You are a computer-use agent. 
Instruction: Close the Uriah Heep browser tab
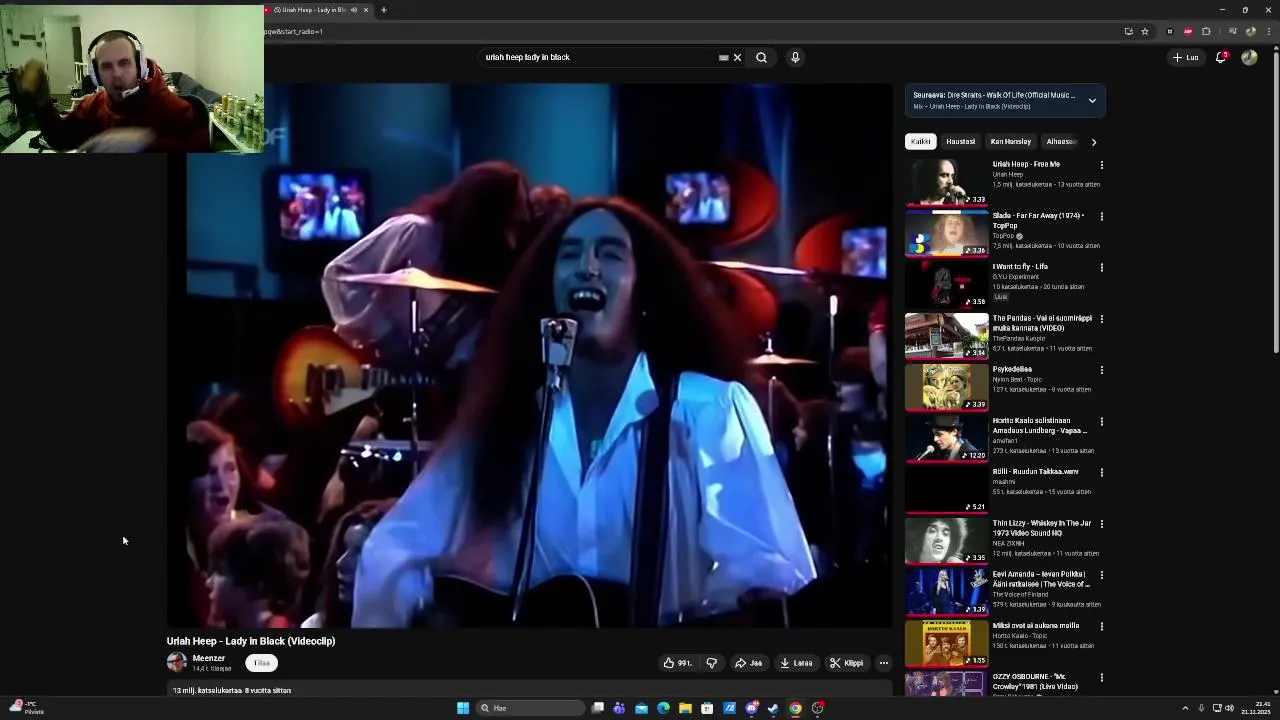pos(366,10)
